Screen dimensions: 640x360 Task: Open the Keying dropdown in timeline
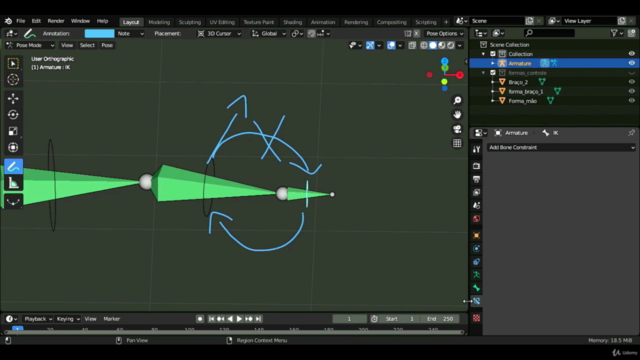(68, 319)
